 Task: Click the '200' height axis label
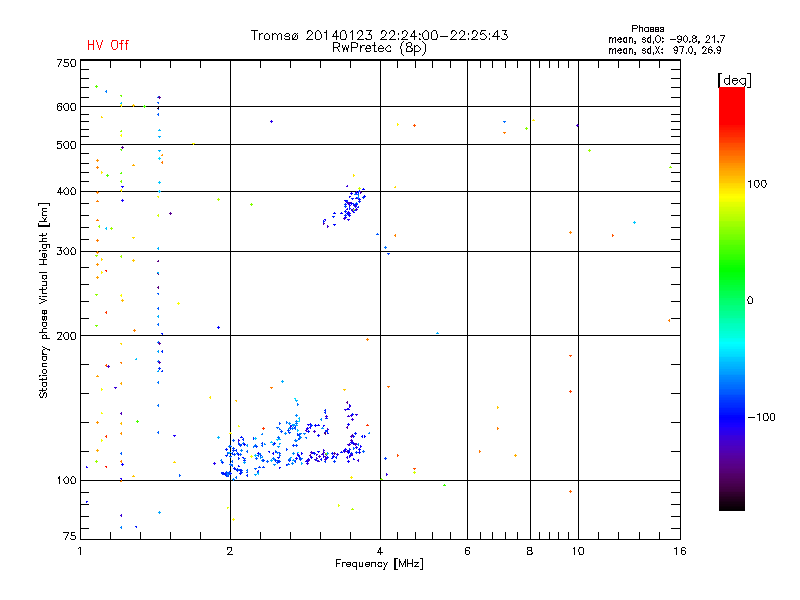(x=67, y=336)
